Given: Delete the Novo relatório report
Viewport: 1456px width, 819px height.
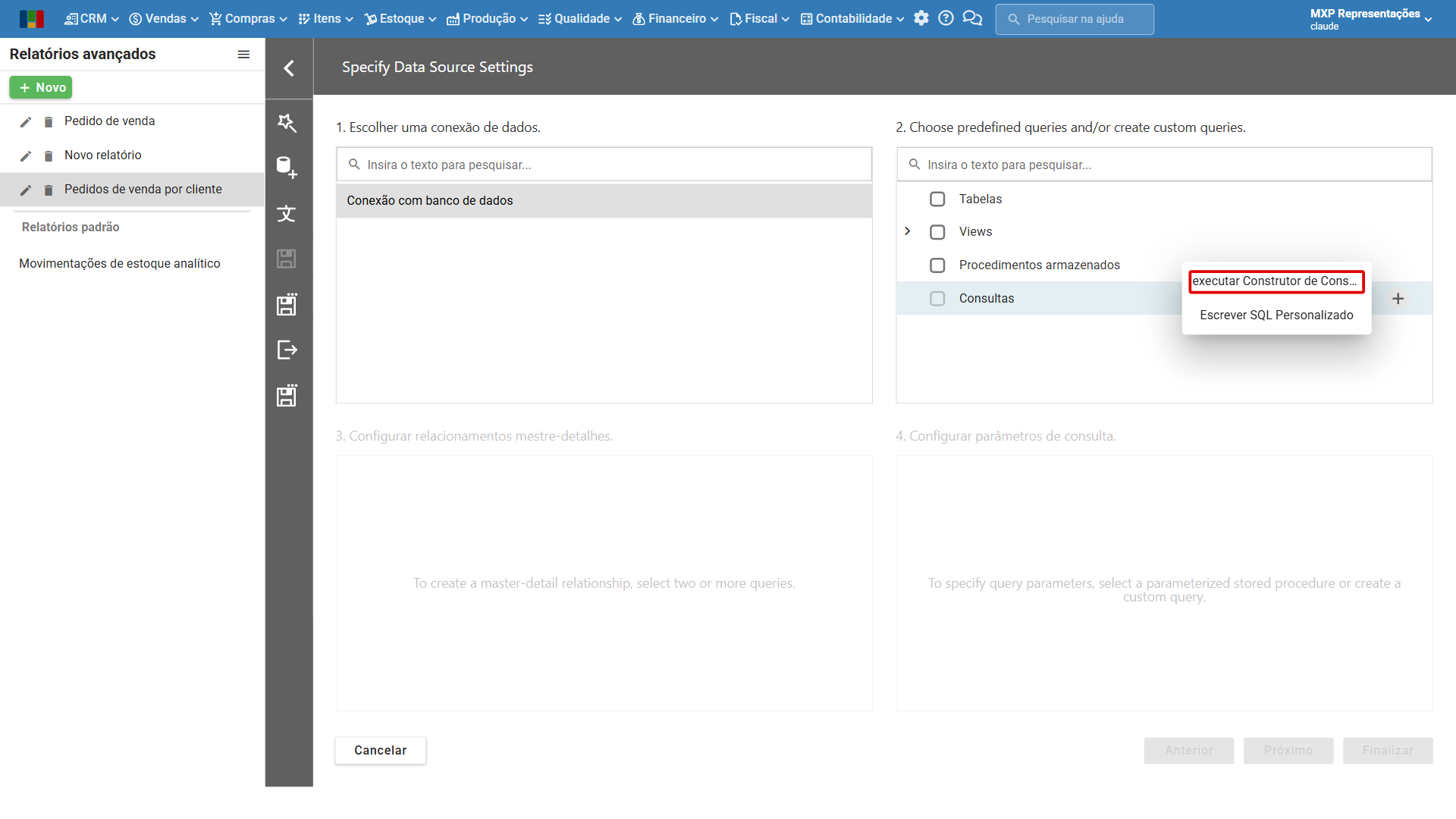Looking at the screenshot, I should [x=49, y=156].
